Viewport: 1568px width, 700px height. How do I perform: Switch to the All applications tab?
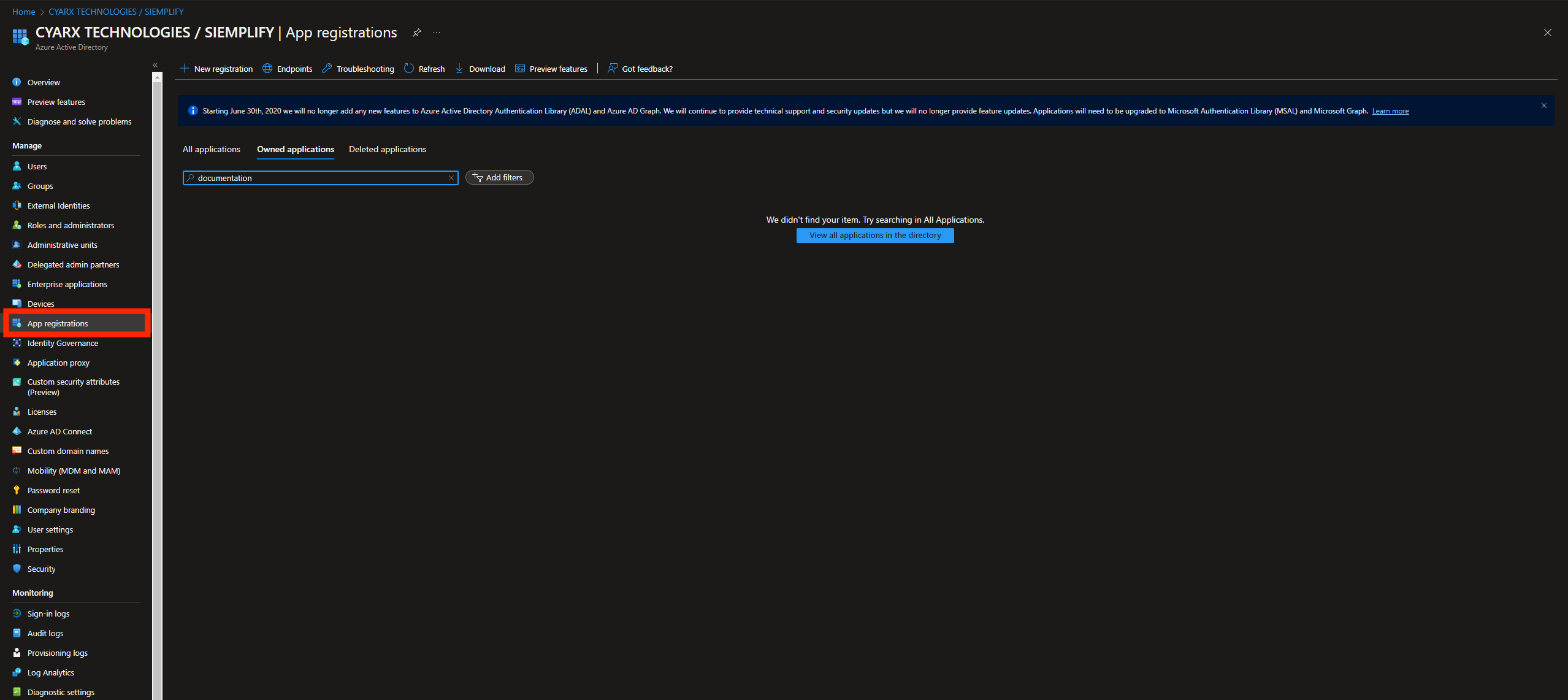click(211, 149)
